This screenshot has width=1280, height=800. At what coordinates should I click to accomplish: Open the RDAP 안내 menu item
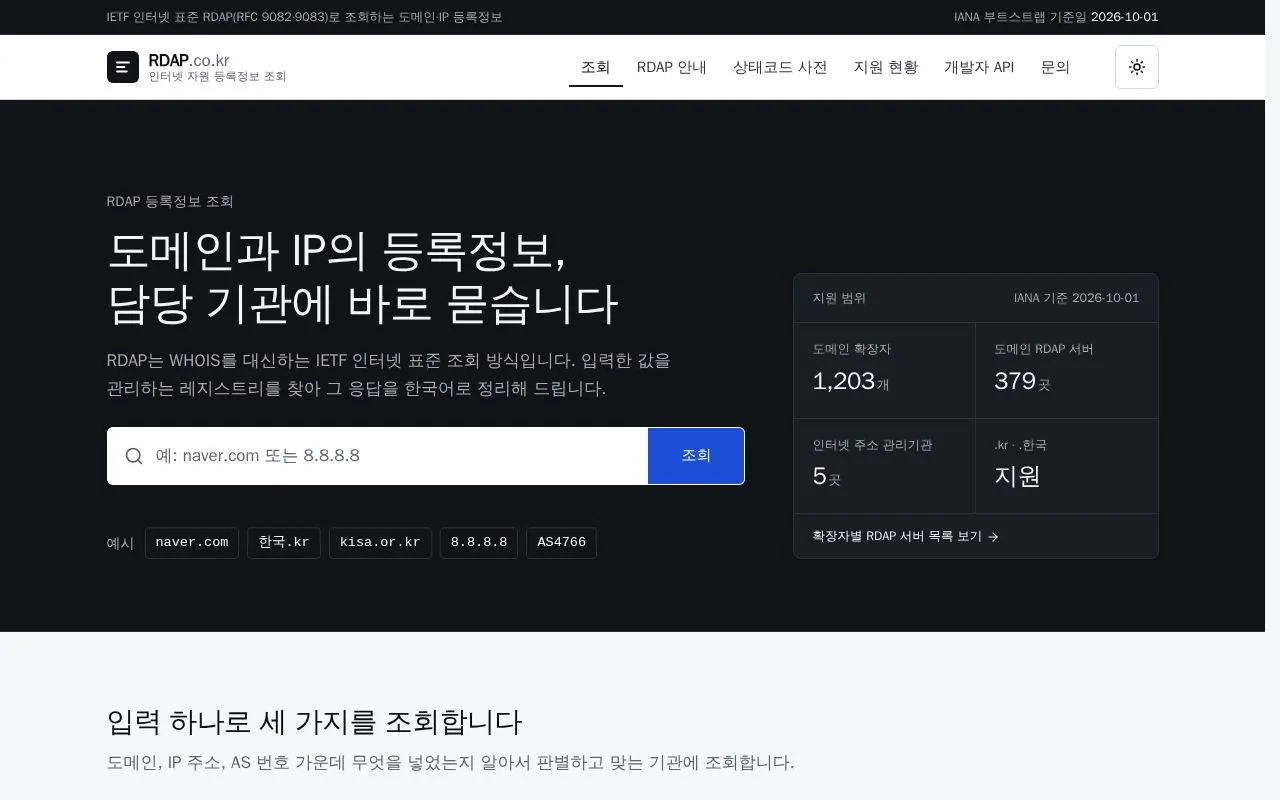[x=672, y=67]
